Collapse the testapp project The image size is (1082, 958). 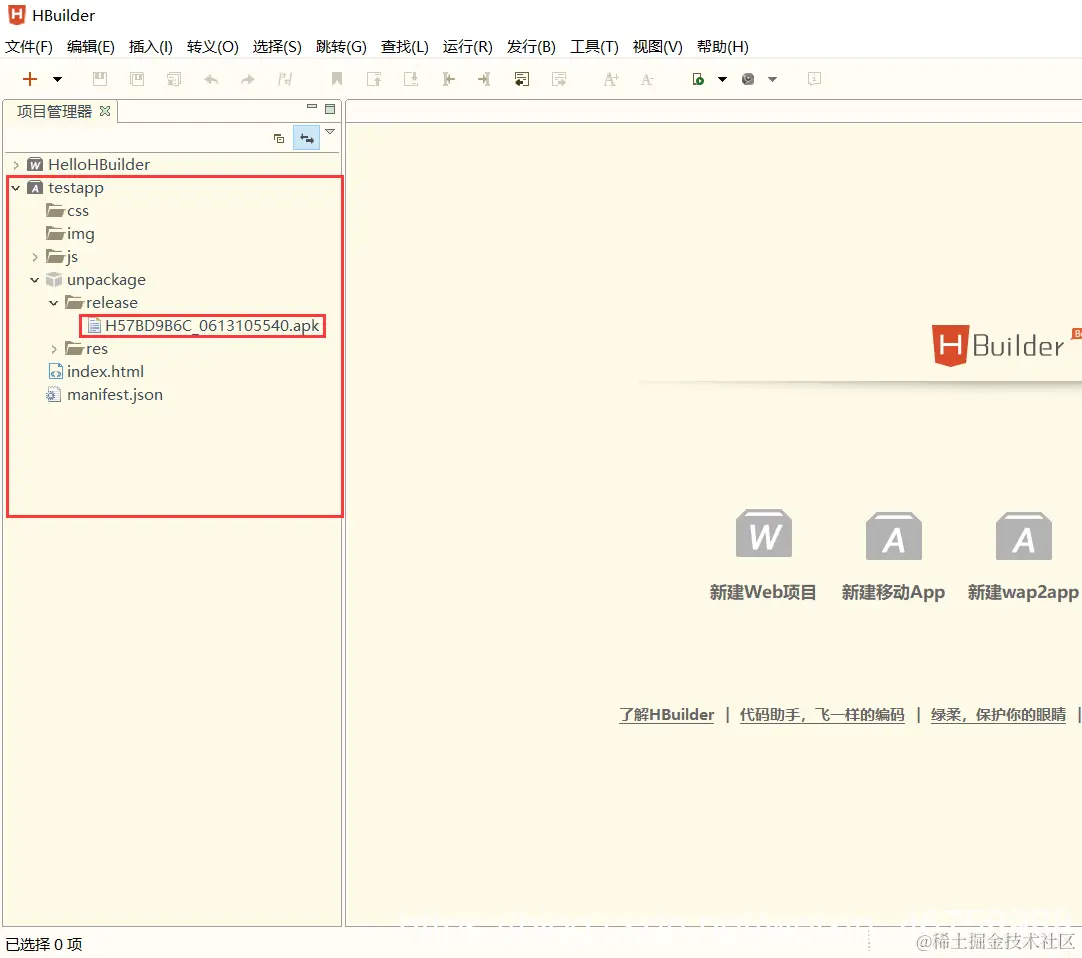pyautogui.click(x=16, y=188)
